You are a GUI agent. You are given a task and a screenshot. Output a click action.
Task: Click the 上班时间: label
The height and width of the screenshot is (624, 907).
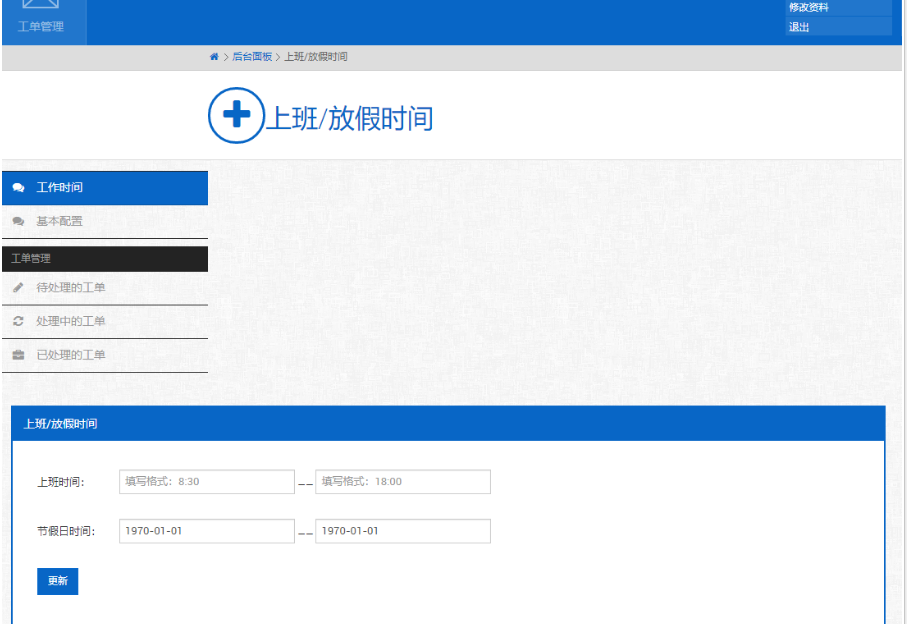[61, 482]
